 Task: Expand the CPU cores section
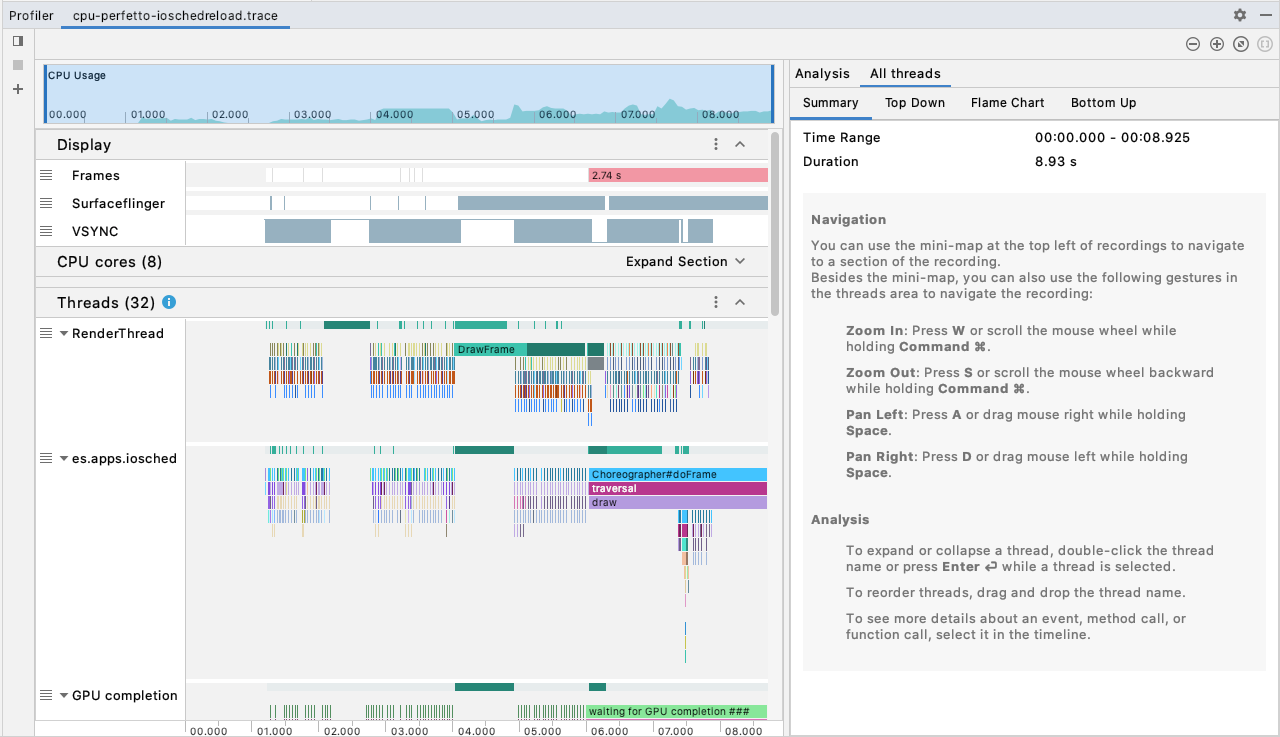pyautogui.click(x=685, y=261)
